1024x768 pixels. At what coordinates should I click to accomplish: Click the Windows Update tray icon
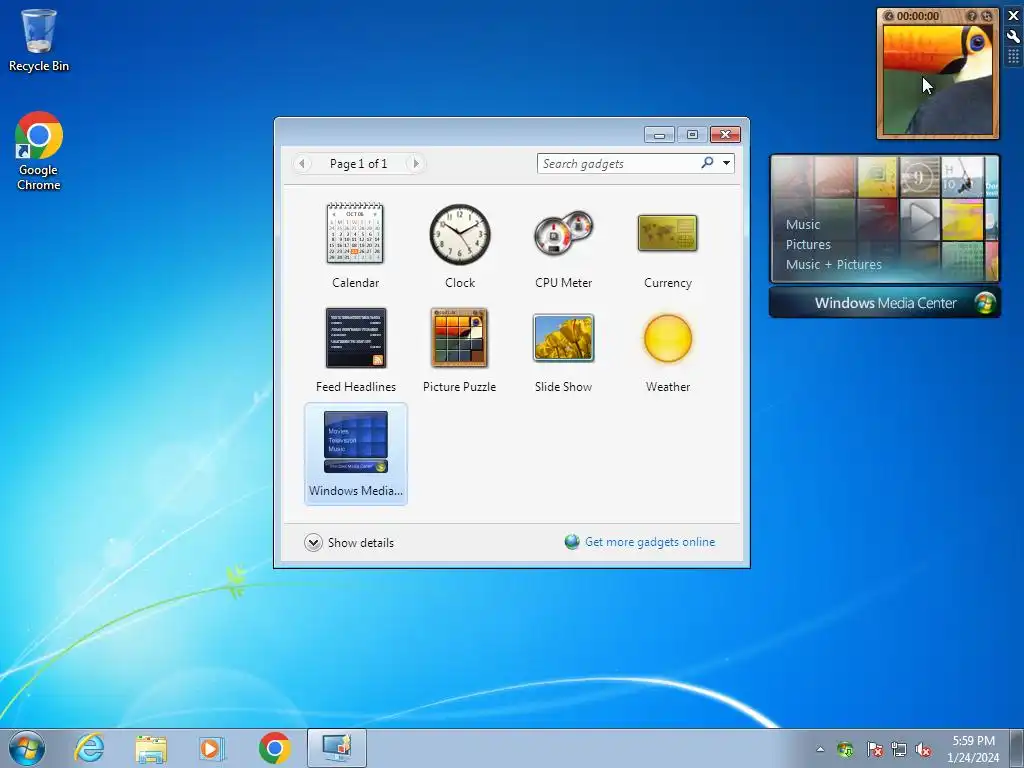pyautogui.click(x=845, y=749)
